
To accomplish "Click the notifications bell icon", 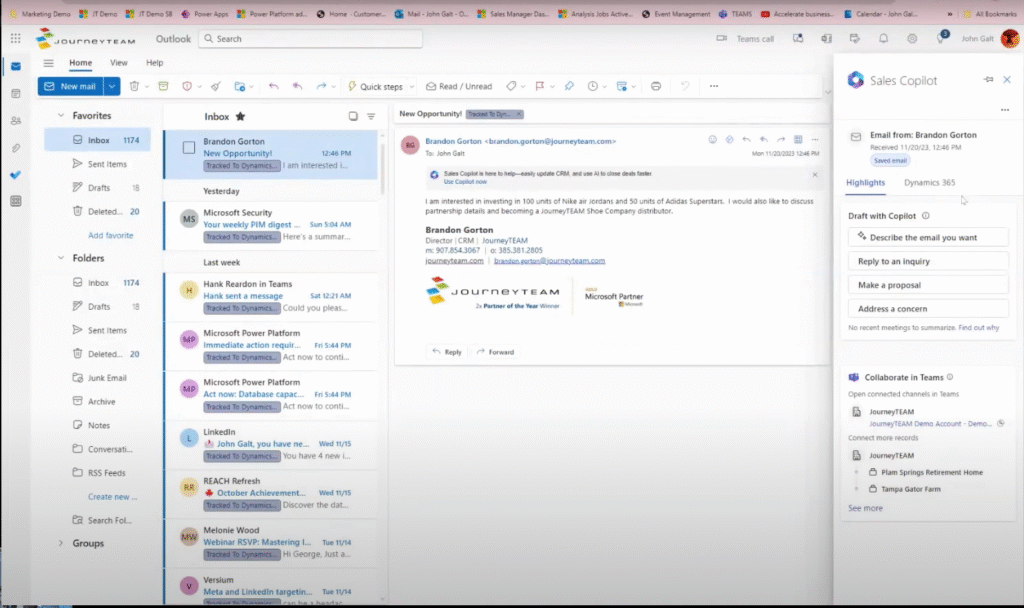I will pos(883,39).
